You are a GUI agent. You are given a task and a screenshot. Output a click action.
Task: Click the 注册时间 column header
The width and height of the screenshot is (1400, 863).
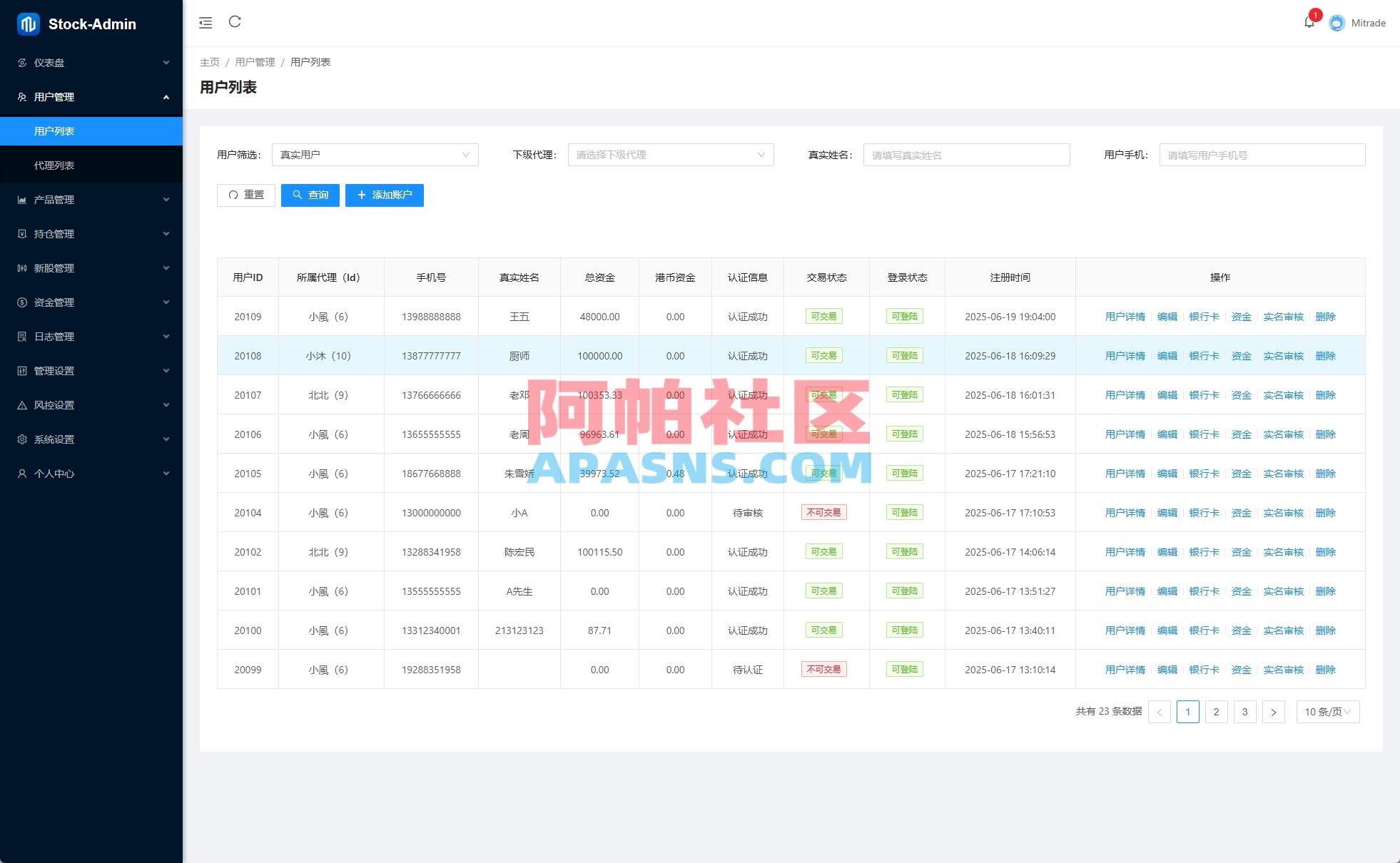click(1010, 277)
